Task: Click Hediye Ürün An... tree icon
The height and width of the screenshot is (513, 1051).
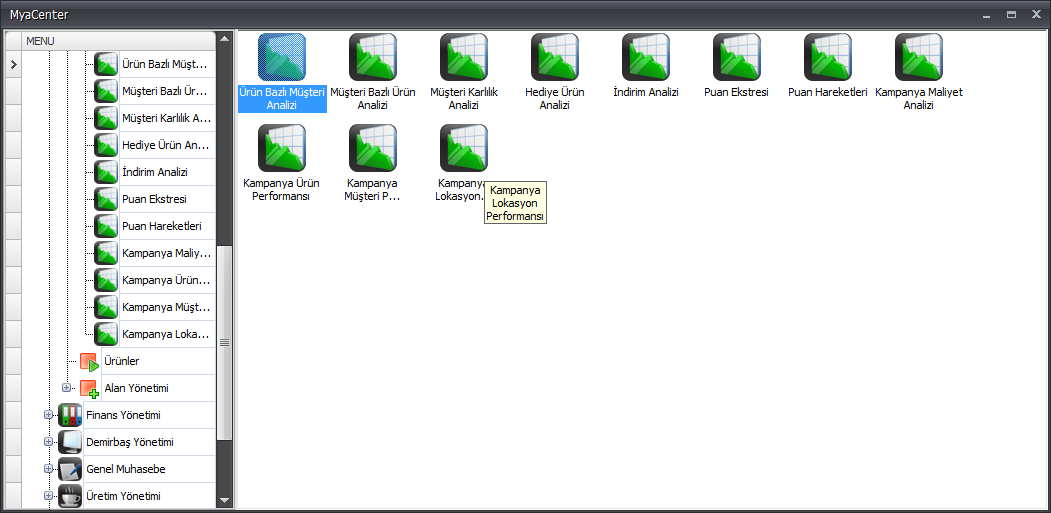Action: click(x=106, y=145)
